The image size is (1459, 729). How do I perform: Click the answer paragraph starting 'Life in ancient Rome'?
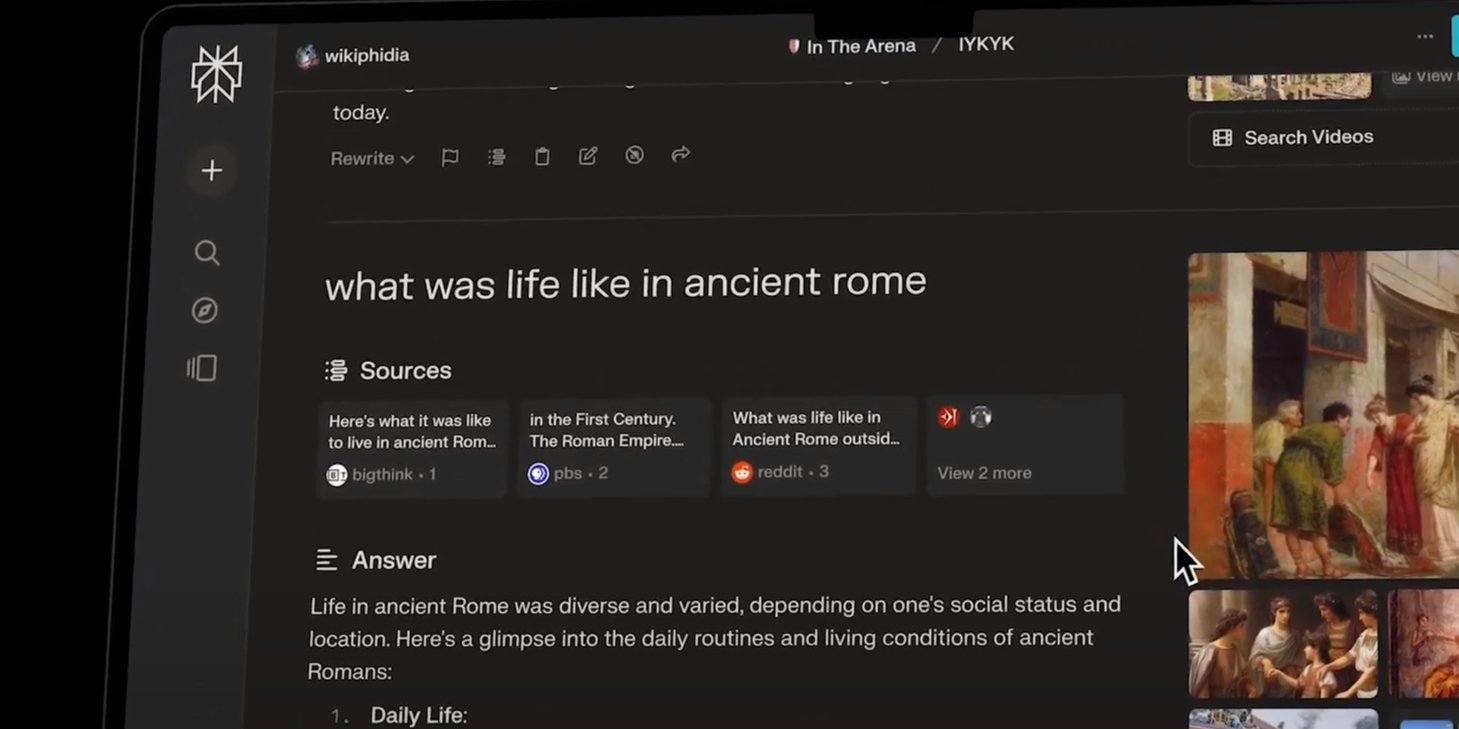click(715, 638)
